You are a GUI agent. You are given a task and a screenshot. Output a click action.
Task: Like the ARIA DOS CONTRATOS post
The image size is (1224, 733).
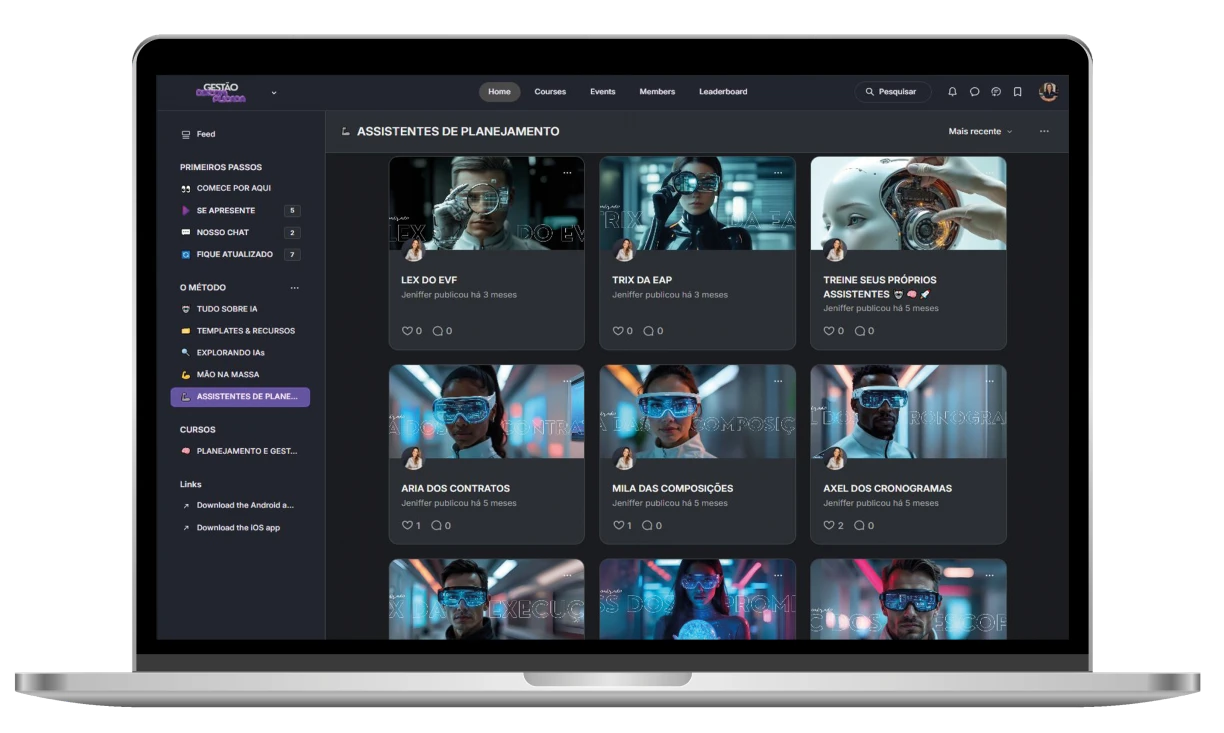[x=406, y=525]
